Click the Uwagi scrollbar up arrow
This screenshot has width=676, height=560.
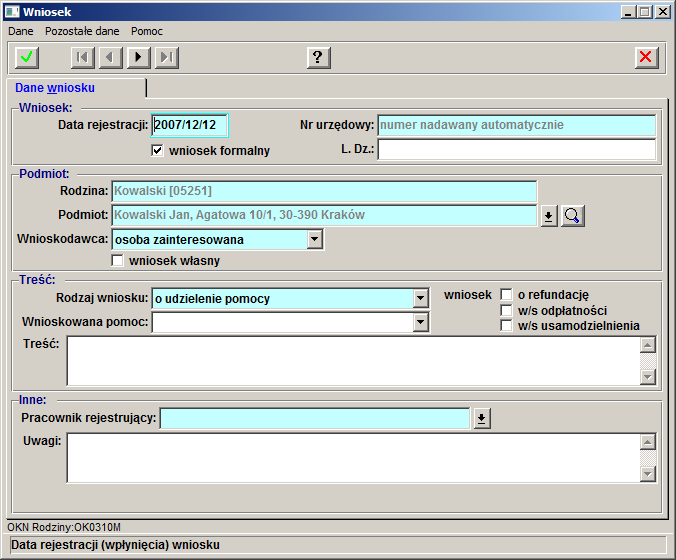tap(648, 442)
